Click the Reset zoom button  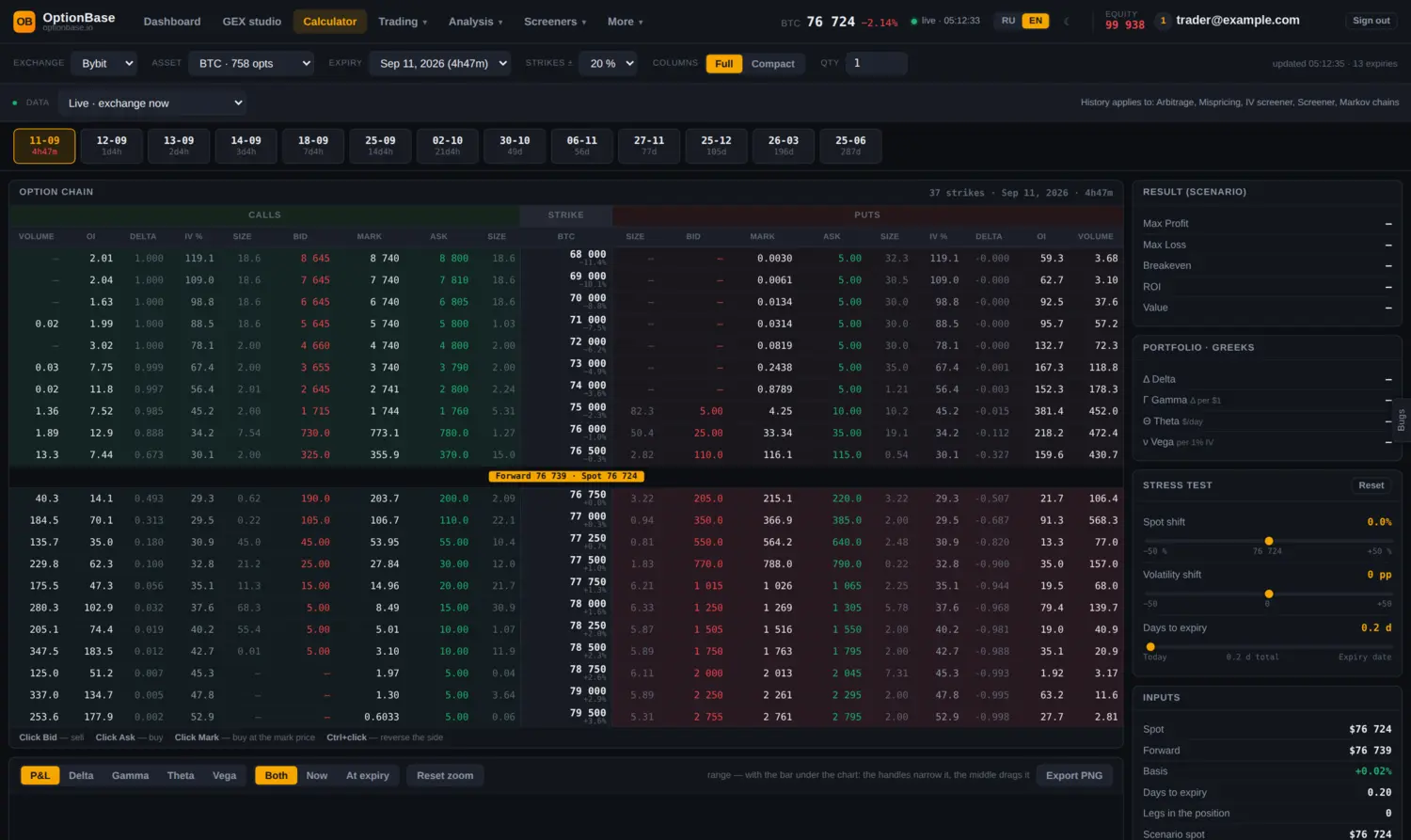point(445,776)
